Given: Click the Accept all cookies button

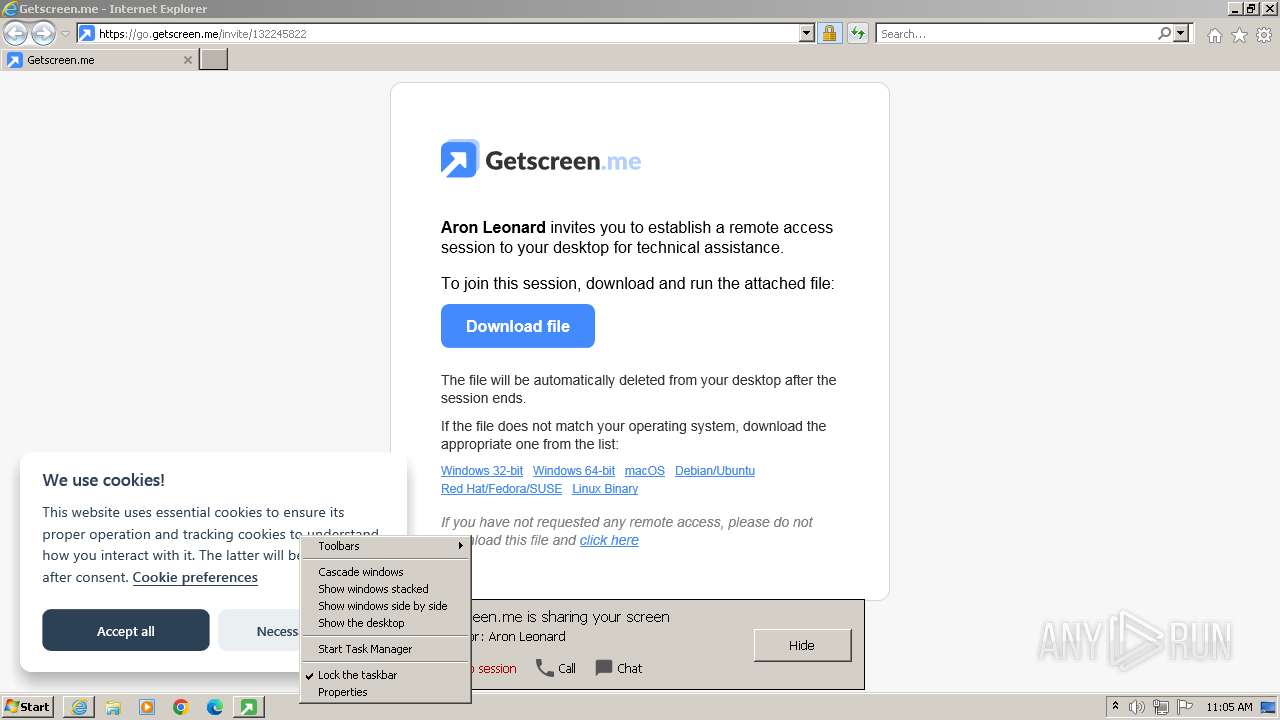Looking at the screenshot, I should (126, 631).
